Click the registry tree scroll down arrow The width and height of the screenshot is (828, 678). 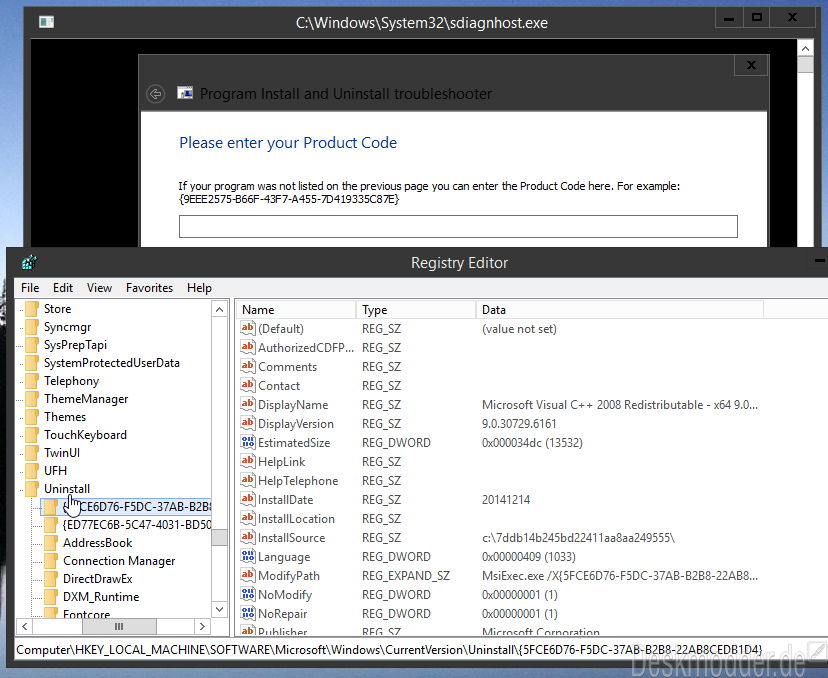pos(220,609)
